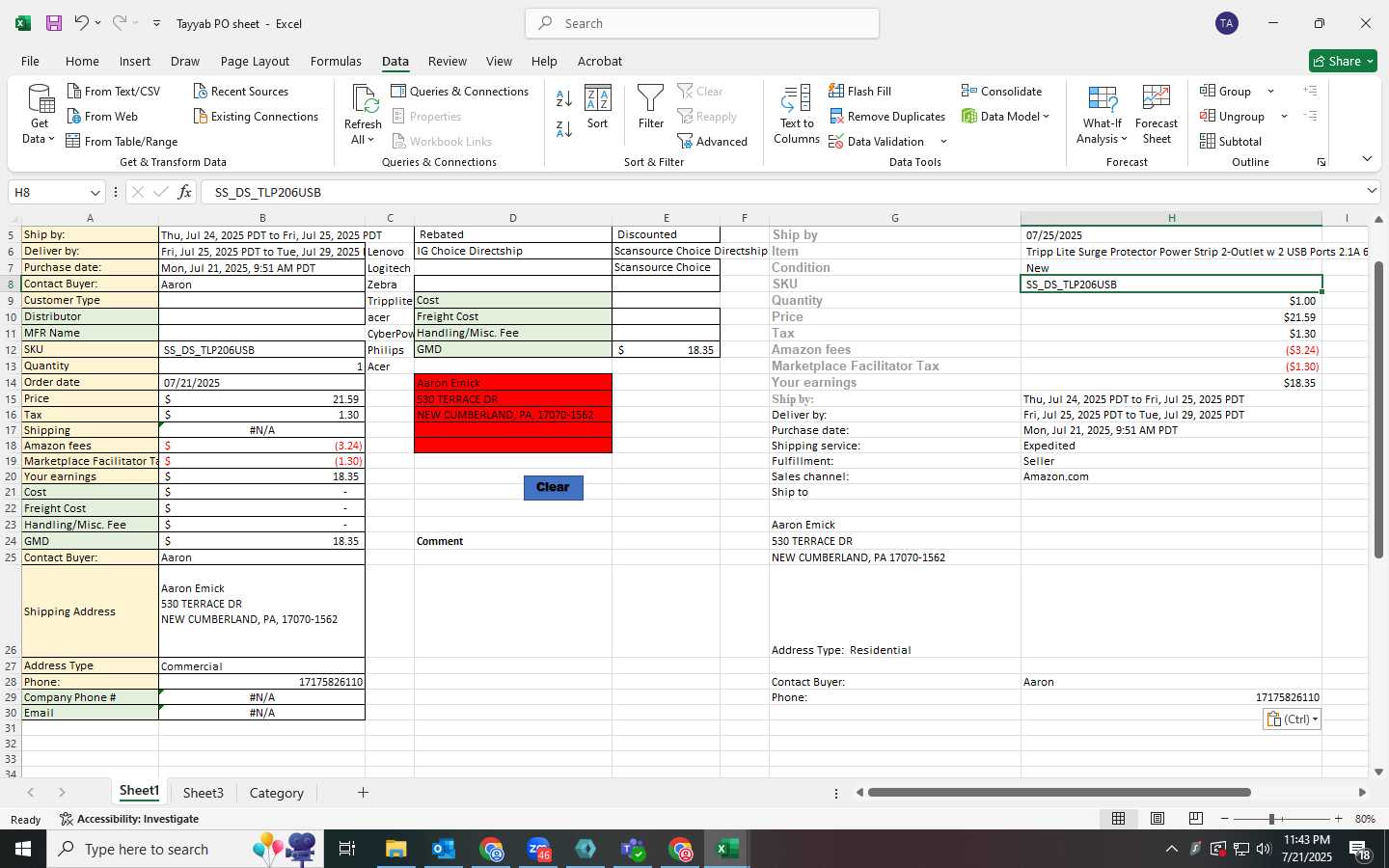Switch to Formulas ribbon tab

336,61
